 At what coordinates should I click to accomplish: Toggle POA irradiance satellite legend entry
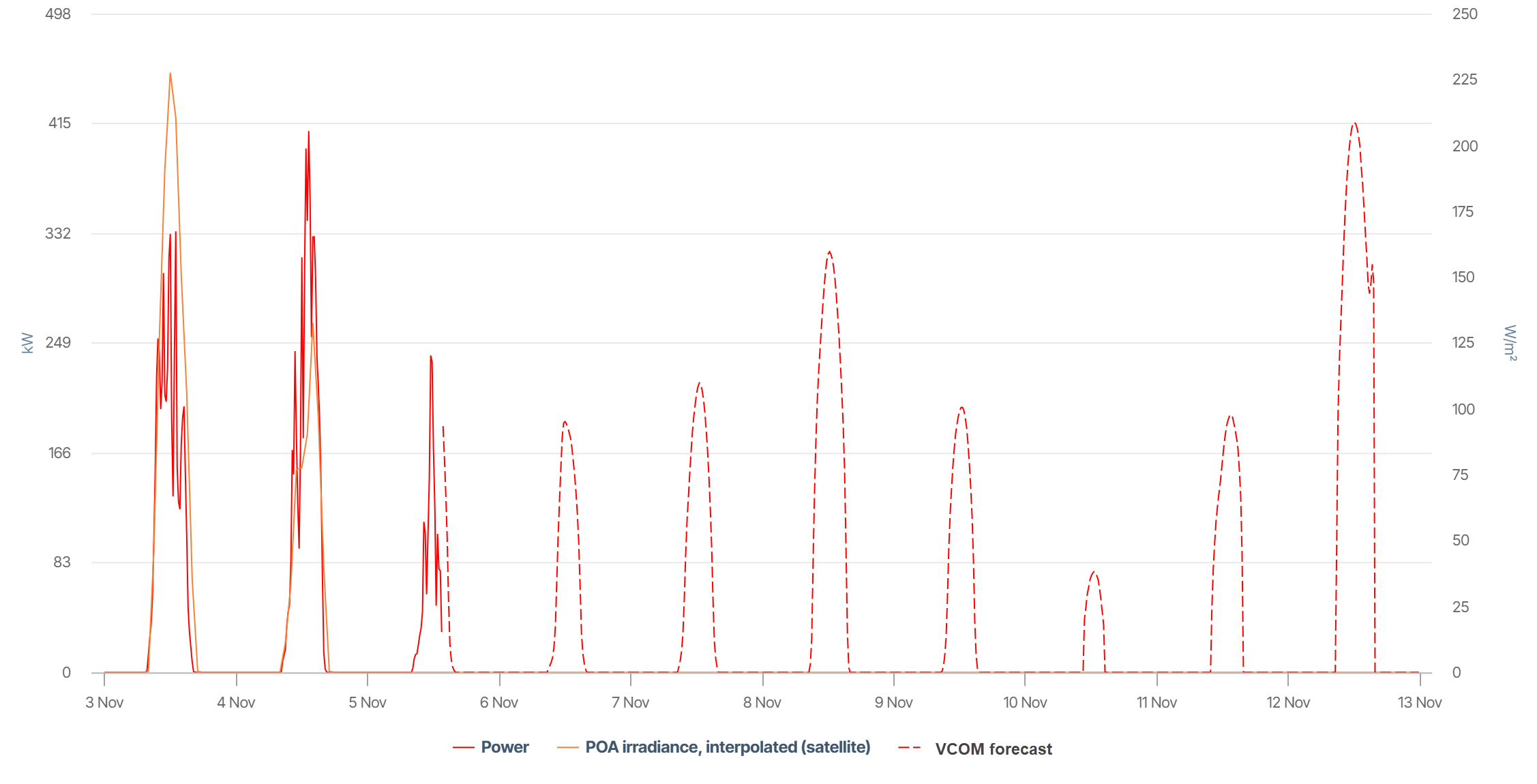tap(727, 747)
